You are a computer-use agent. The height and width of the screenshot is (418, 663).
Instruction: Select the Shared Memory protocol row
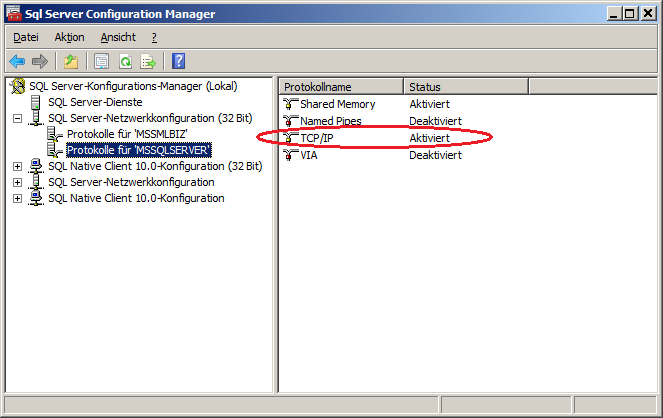(x=338, y=104)
